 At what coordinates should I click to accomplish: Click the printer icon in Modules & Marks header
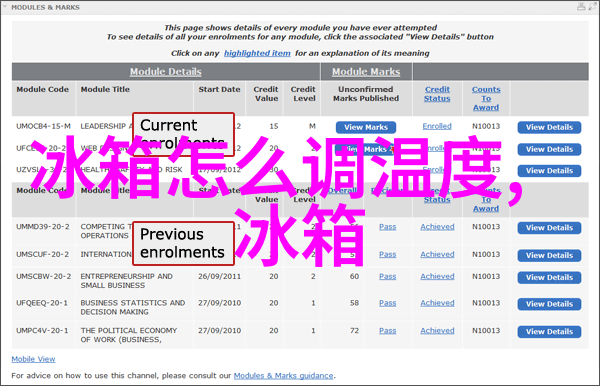[581, 7]
